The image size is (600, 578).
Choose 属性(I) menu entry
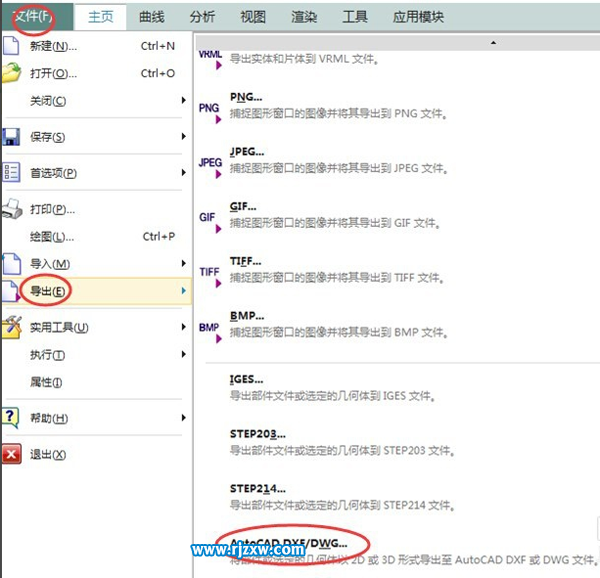pos(96,382)
